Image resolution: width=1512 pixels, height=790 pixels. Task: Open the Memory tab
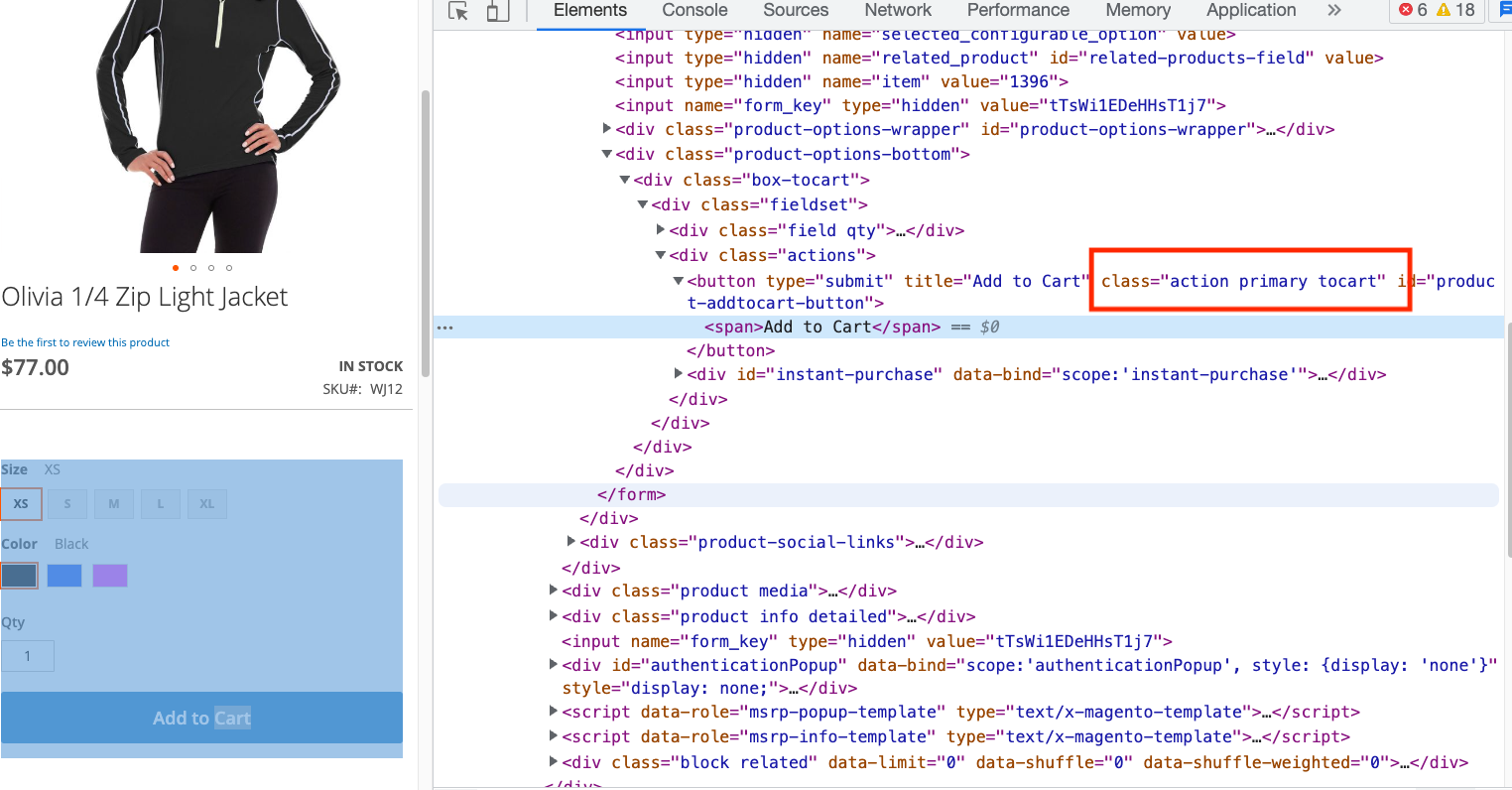tap(1138, 10)
